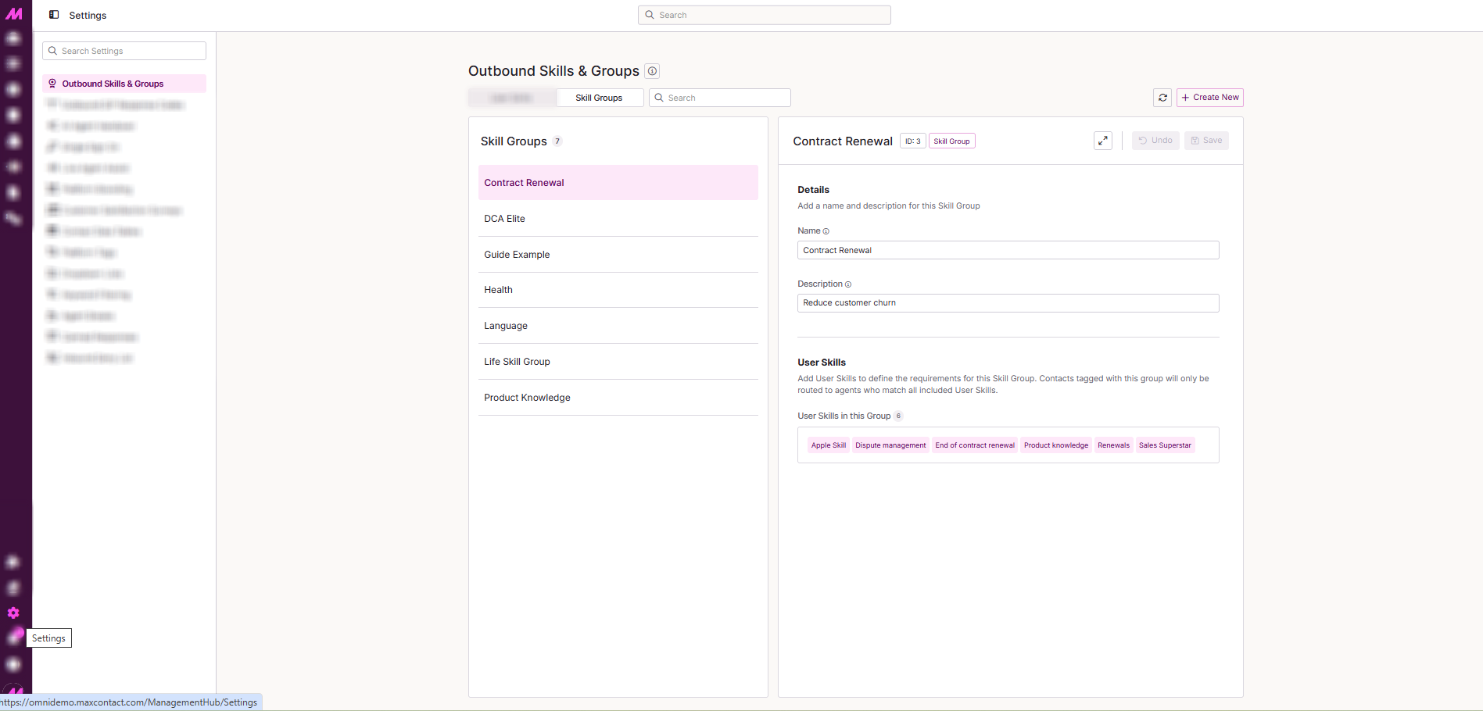The image size is (1483, 711).
Task: Edit the Name field containing Contract Renewal
Action: tap(1008, 250)
